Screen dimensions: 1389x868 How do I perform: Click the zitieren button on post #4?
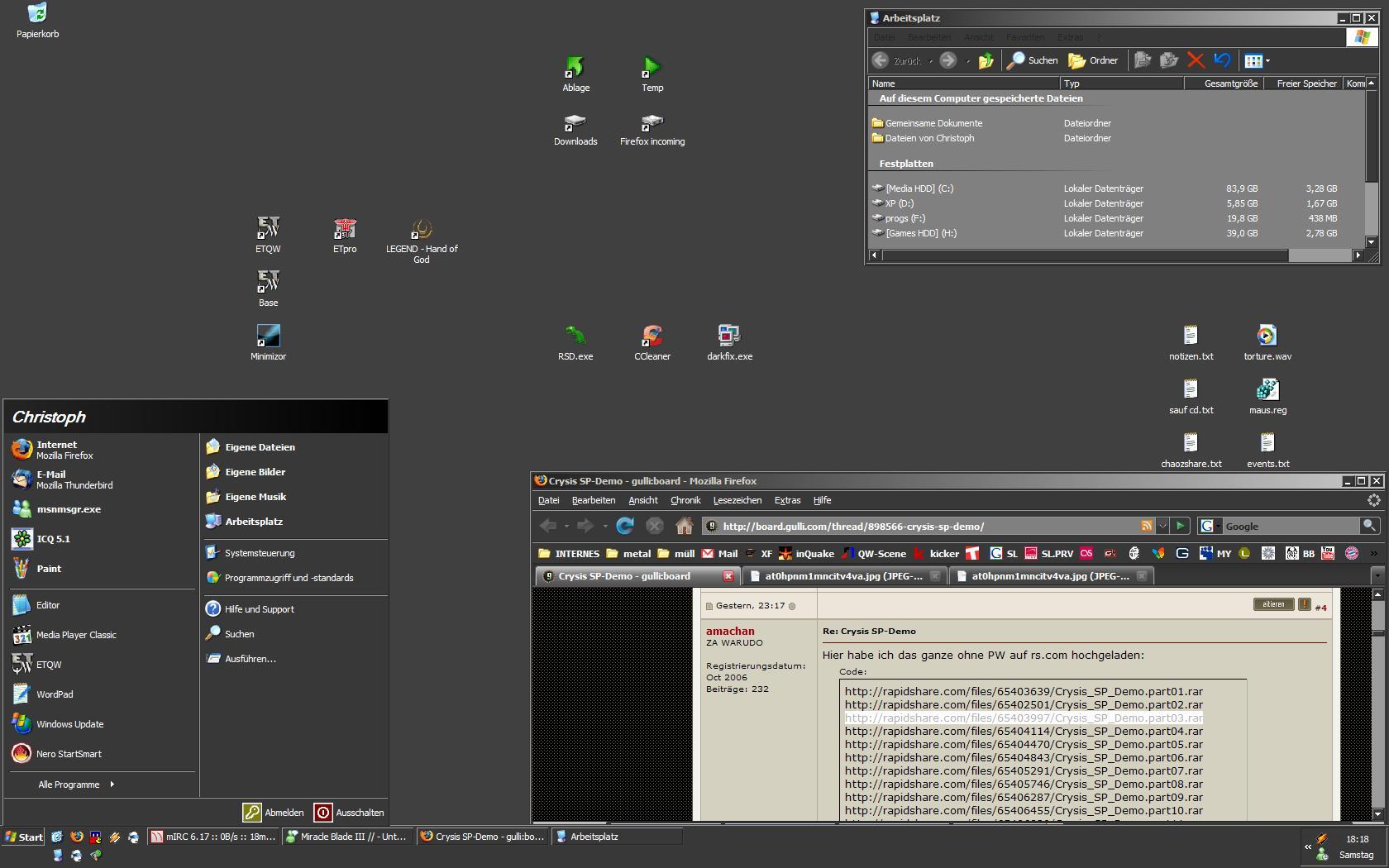click(x=1273, y=604)
